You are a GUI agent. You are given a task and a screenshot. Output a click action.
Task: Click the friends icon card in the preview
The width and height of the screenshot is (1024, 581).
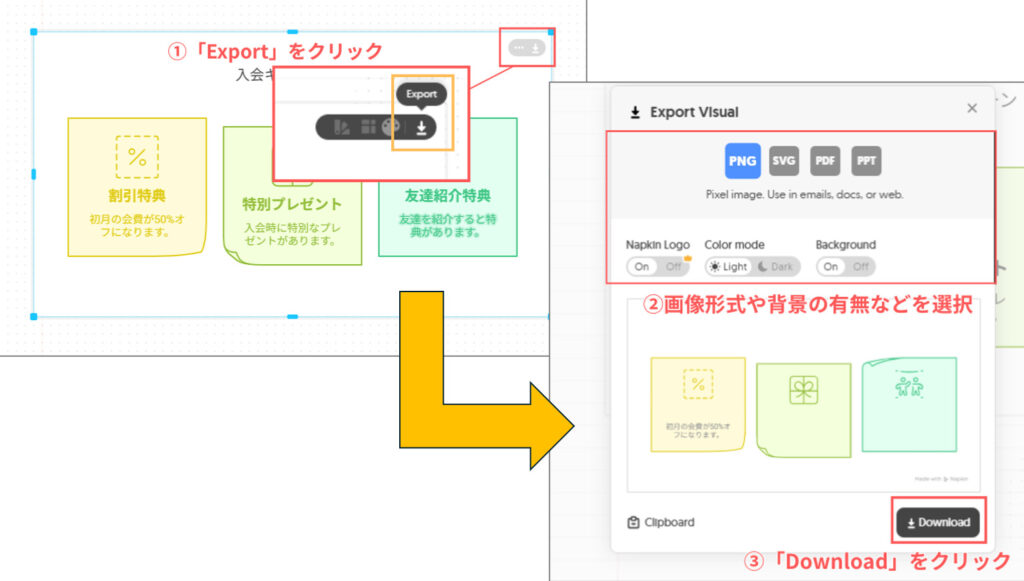909,404
